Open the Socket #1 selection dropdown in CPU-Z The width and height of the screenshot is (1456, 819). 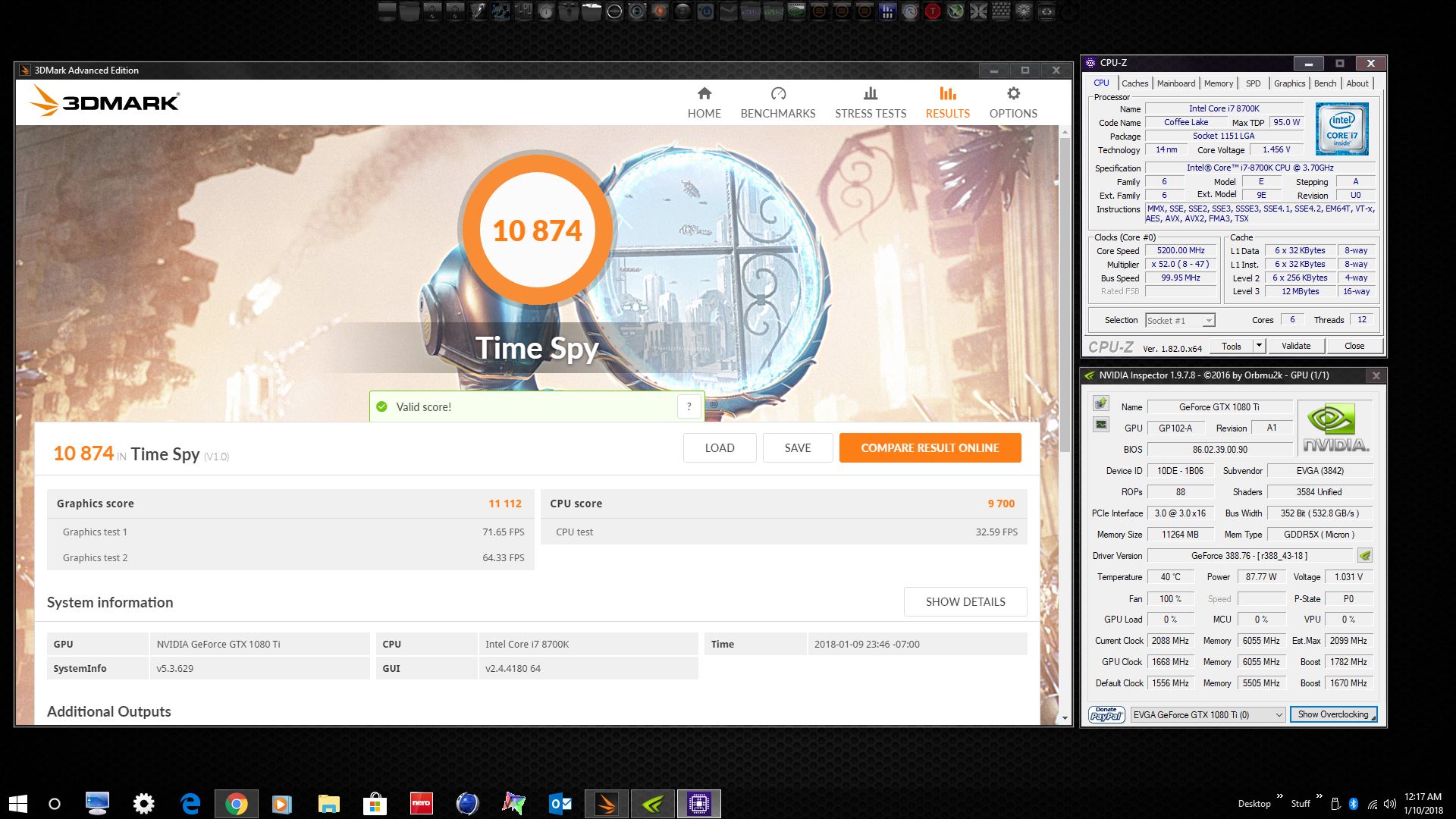(1180, 320)
